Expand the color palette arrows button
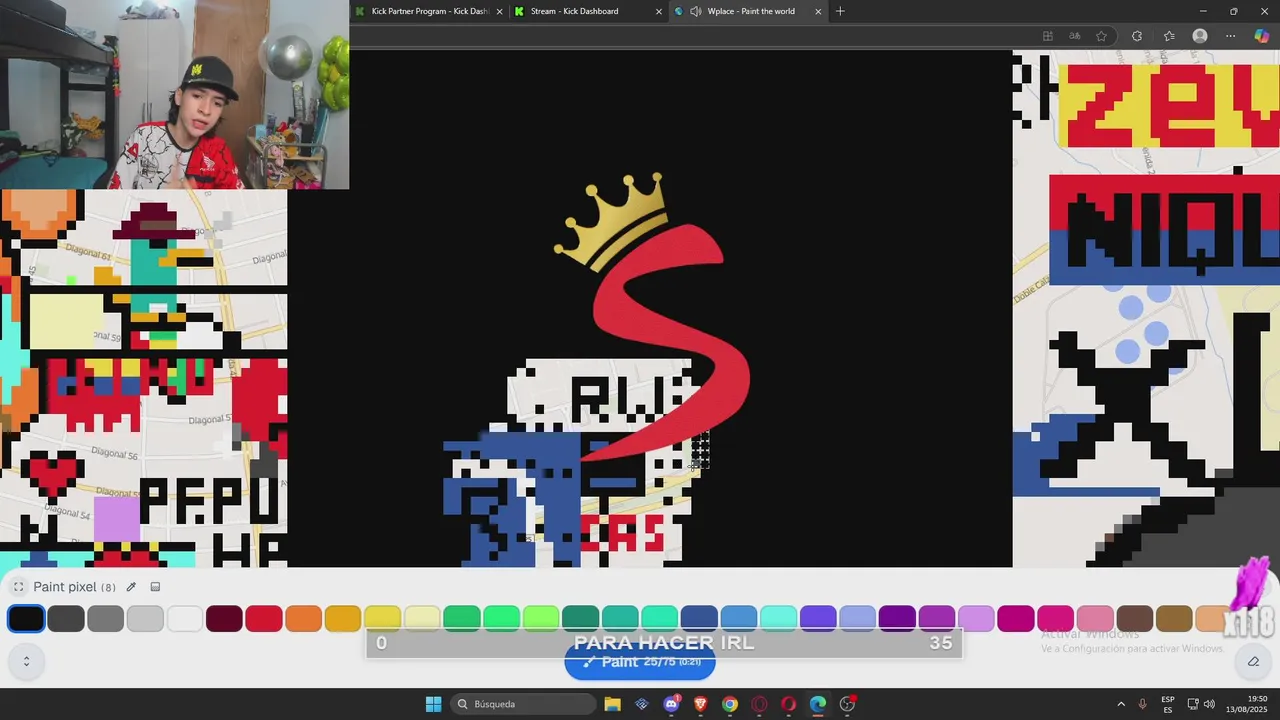 coord(26,661)
